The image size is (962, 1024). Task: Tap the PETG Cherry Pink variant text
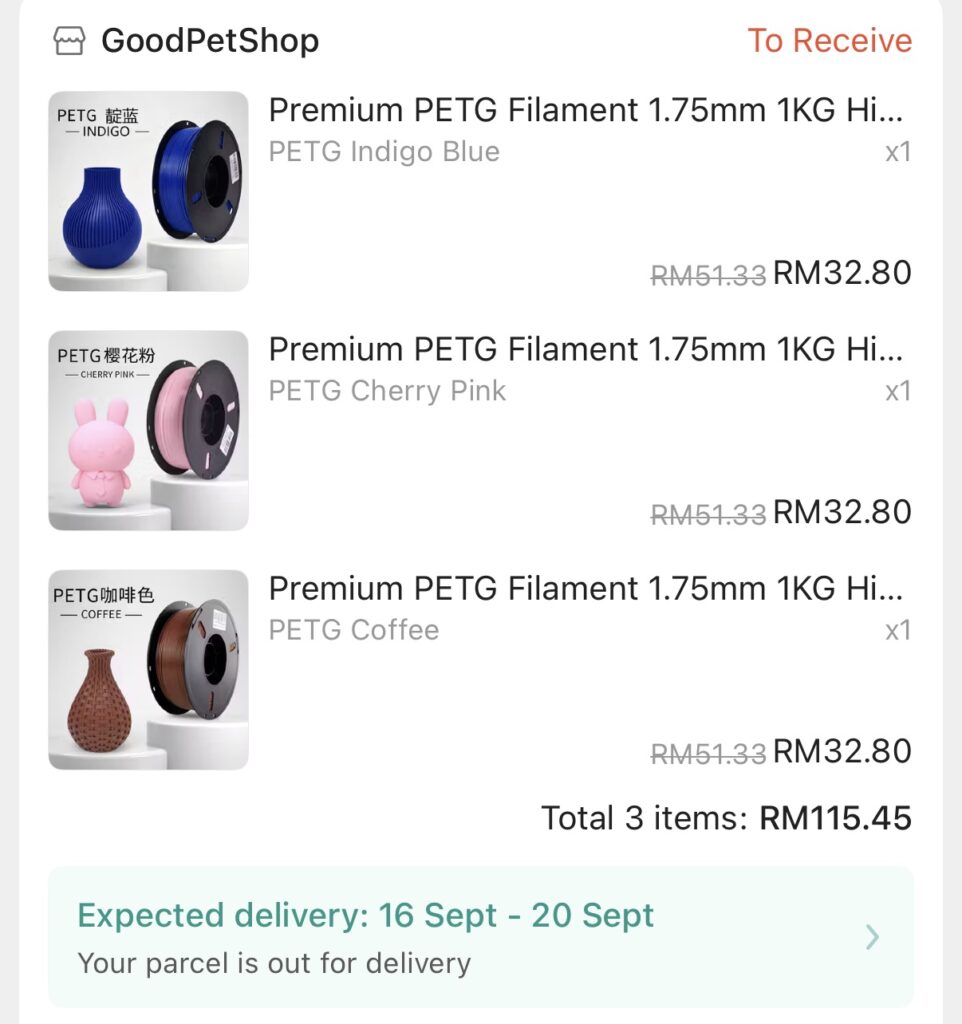[387, 391]
